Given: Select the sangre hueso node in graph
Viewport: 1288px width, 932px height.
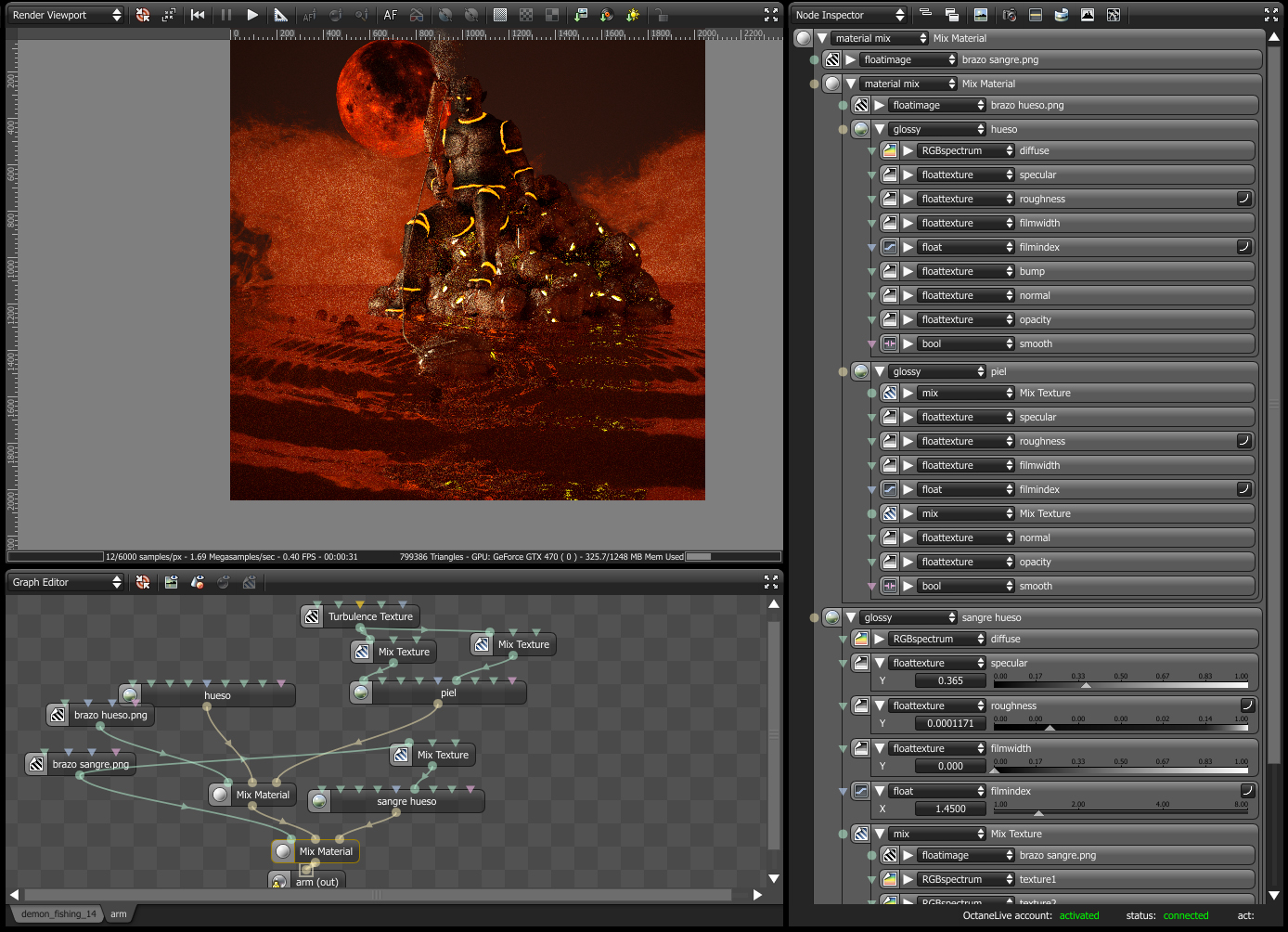Looking at the screenshot, I should point(406,801).
